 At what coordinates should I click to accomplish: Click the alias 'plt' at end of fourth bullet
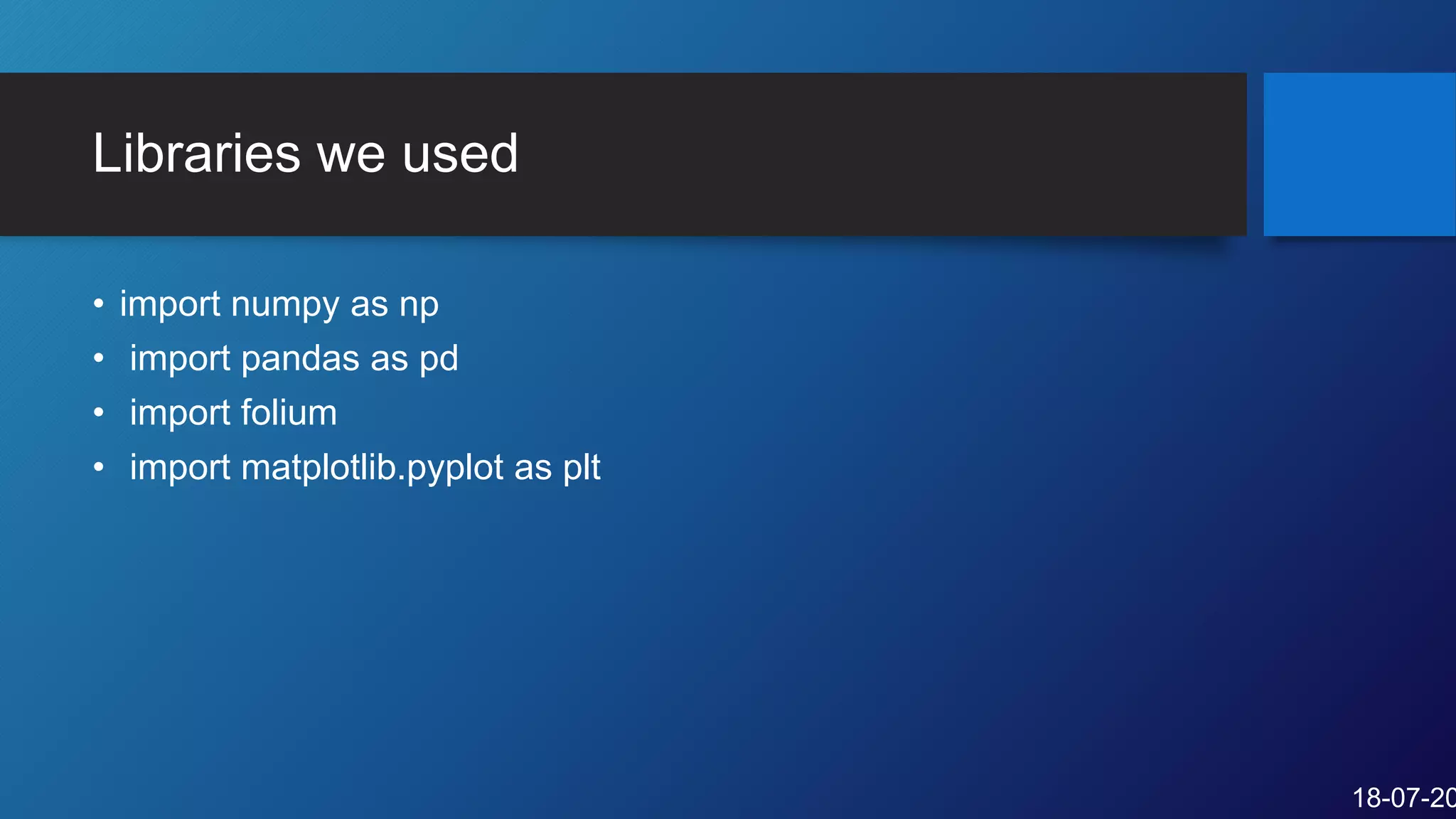click(x=582, y=468)
